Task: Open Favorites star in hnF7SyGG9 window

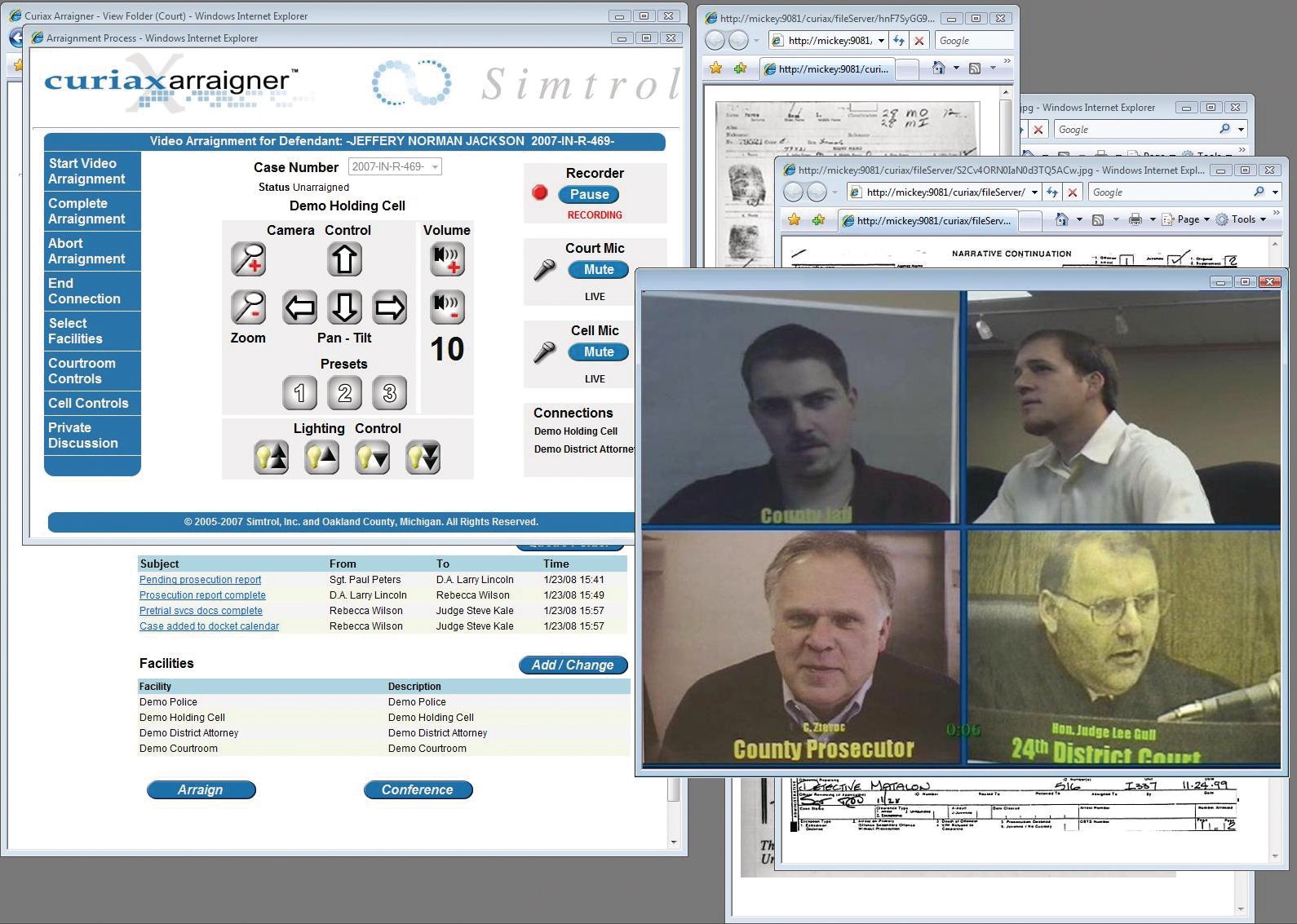Action: [x=715, y=68]
